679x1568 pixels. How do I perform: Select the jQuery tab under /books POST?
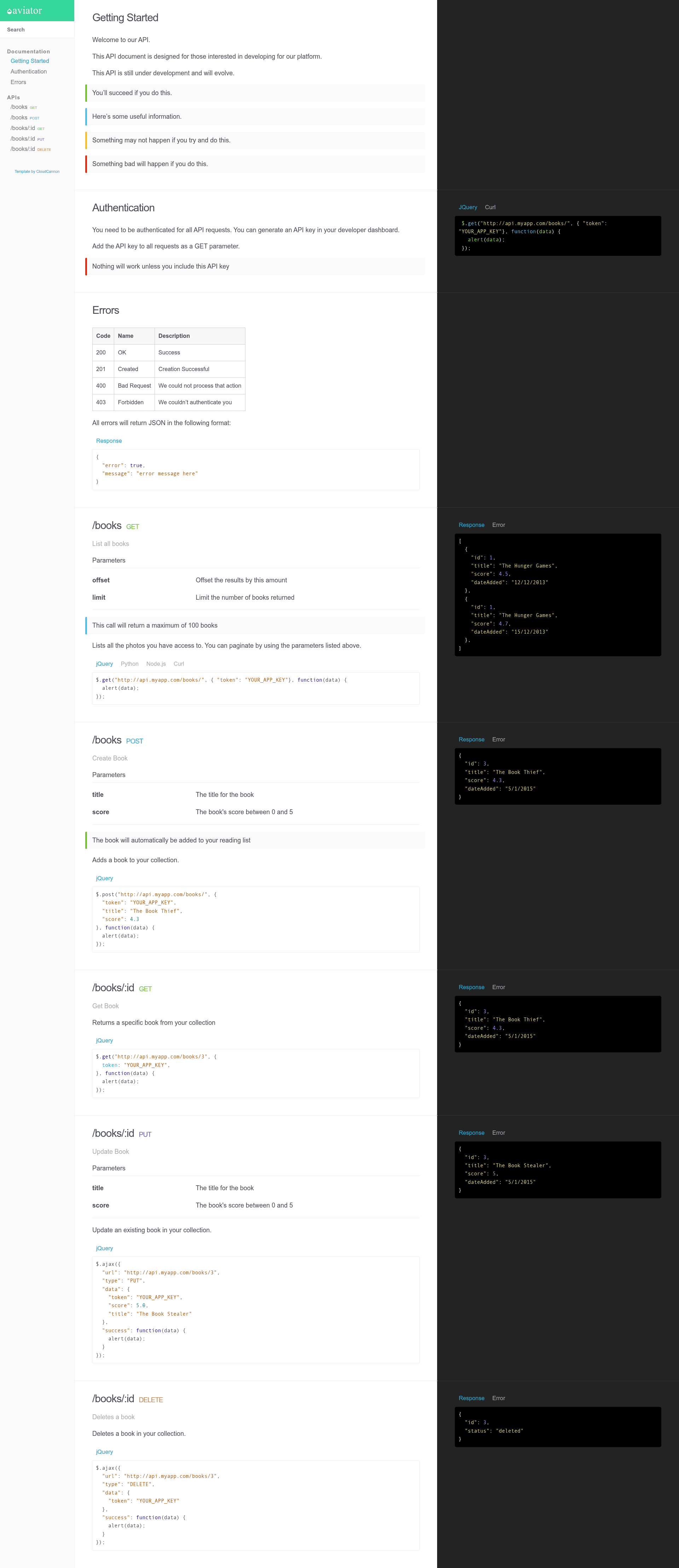104,878
